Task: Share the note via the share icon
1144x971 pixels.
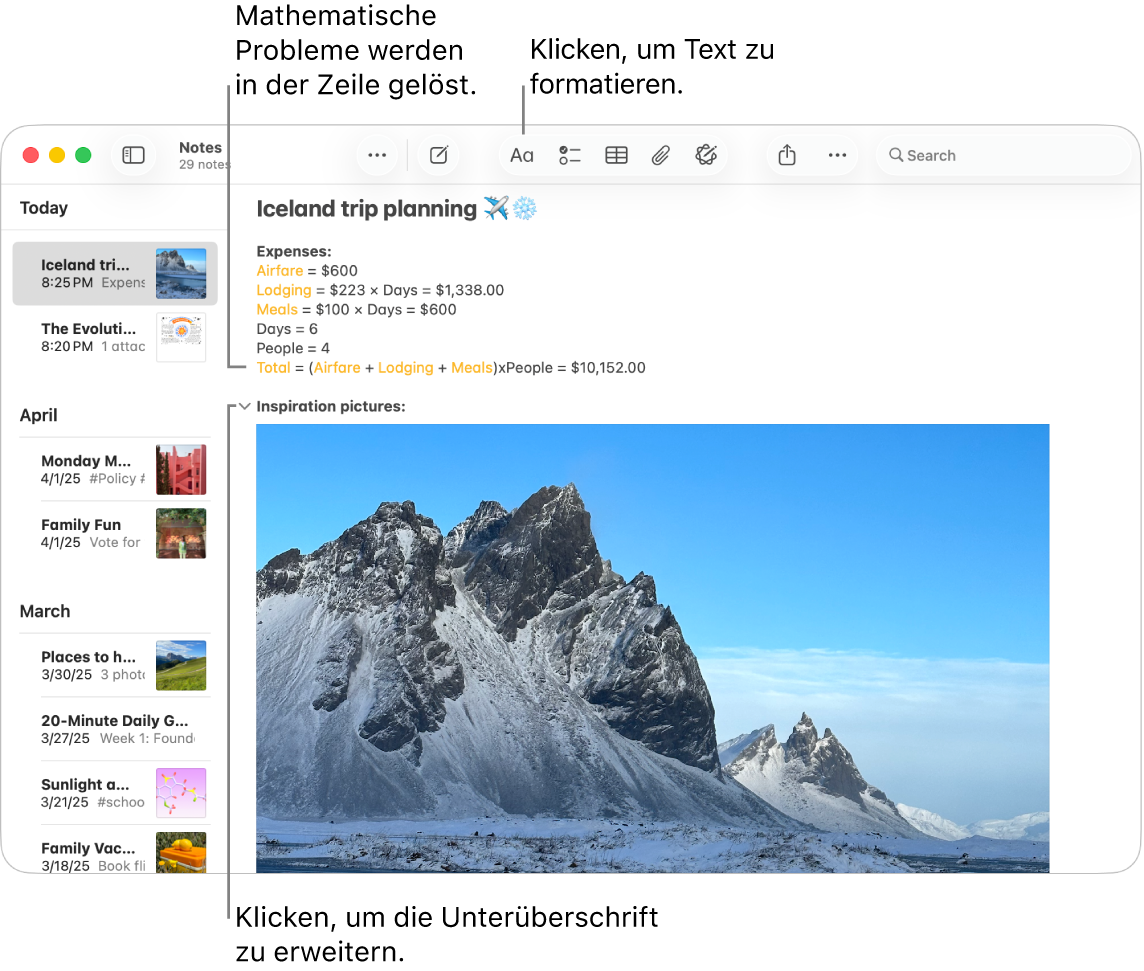Action: (786, 155)
